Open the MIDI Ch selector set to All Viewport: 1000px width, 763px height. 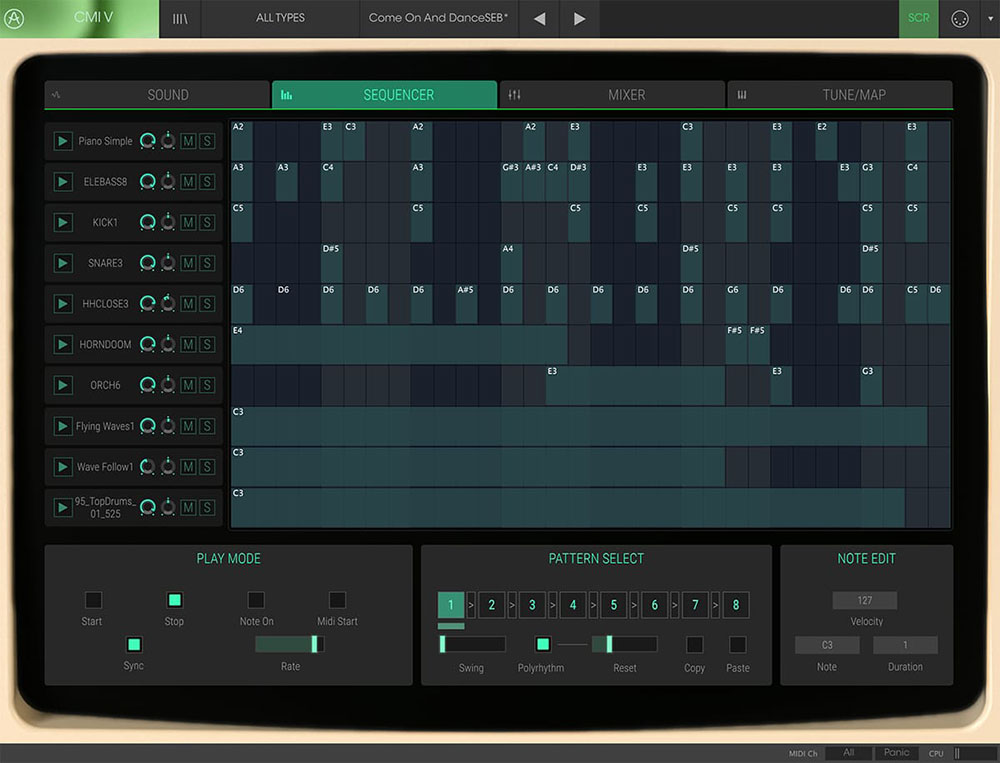tap(847, 753)
